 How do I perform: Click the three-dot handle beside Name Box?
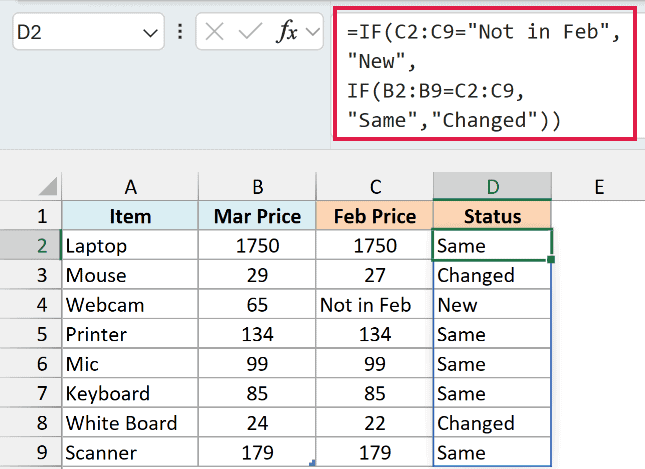tap(180, 32)
